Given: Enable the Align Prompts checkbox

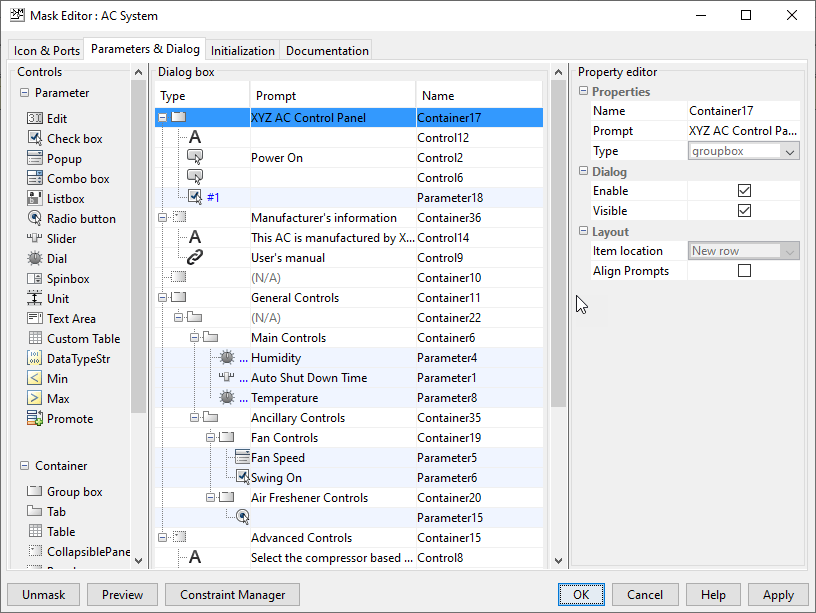Looking at the screenshot, I should (x=744, y=271).
